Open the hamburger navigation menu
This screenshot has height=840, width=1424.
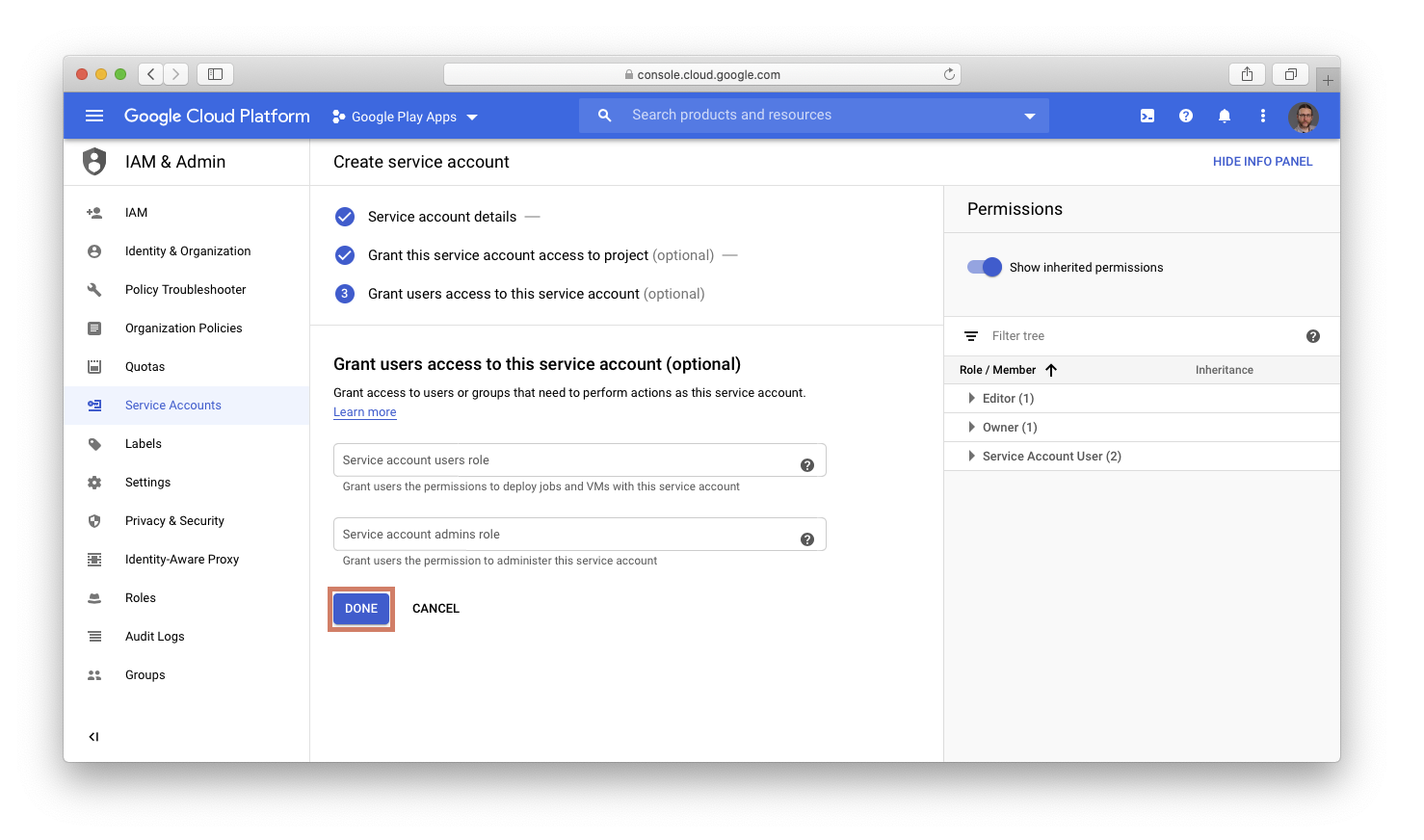click(94, 116)
